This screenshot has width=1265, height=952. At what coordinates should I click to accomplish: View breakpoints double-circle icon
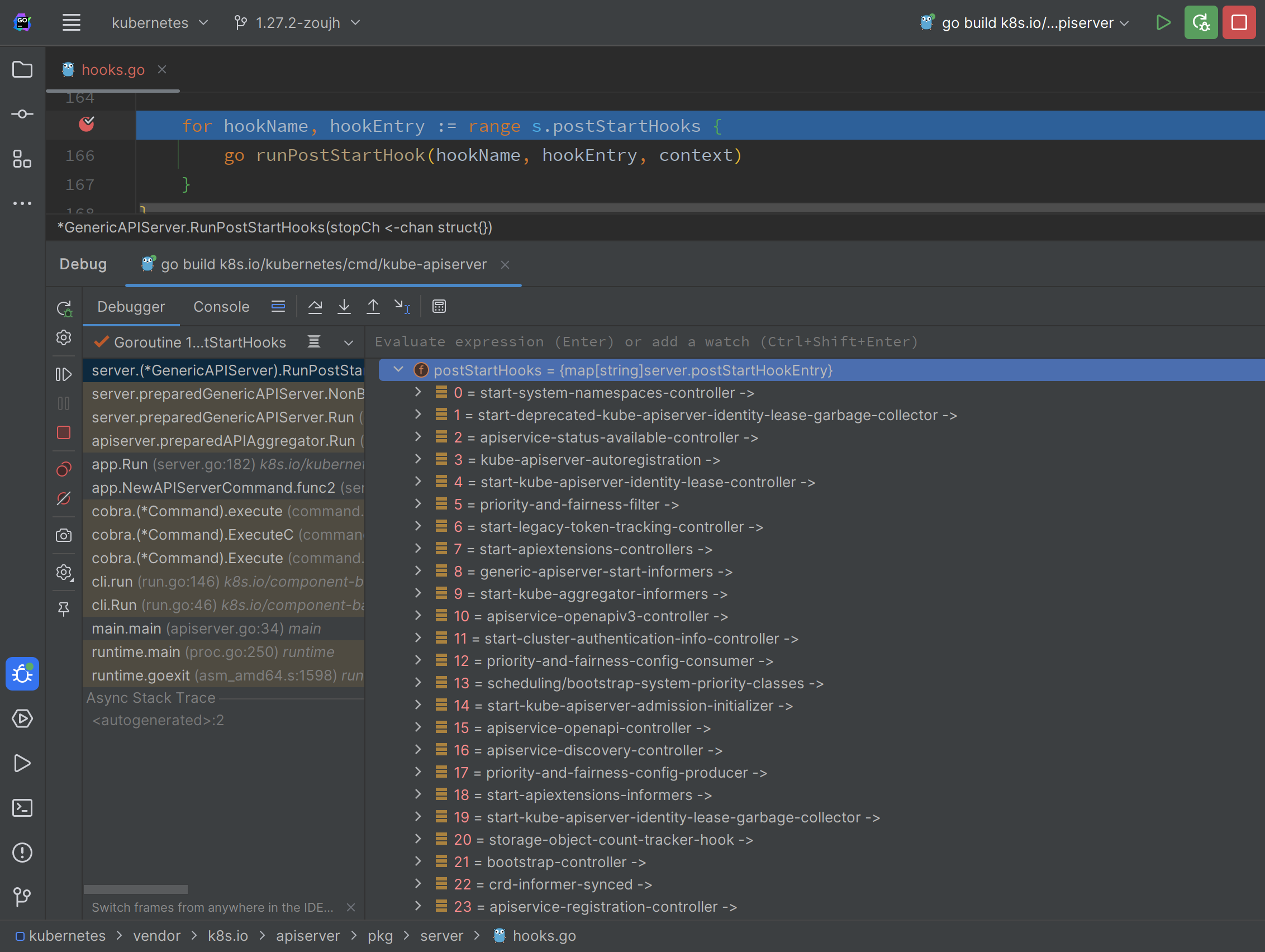click(64, 469)
